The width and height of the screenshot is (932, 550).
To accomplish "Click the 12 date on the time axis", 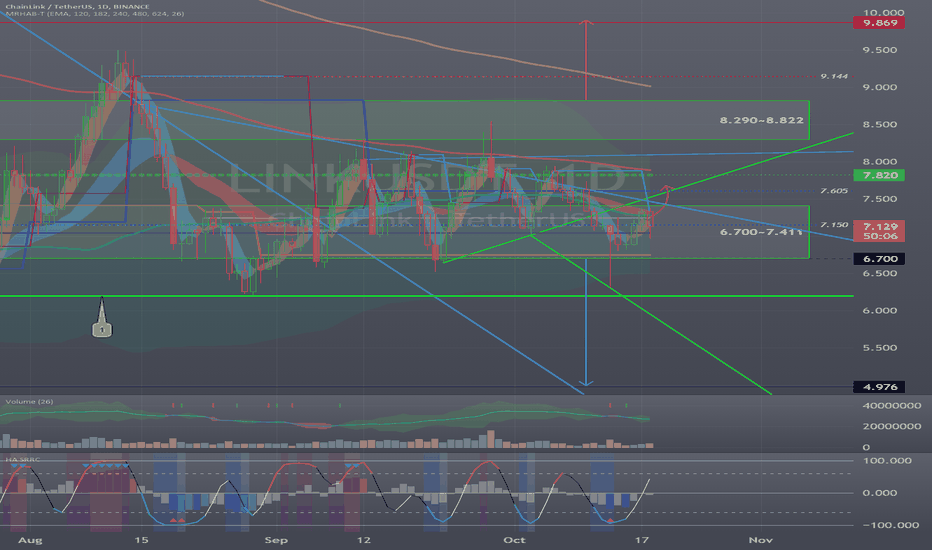I will (364, 540).
